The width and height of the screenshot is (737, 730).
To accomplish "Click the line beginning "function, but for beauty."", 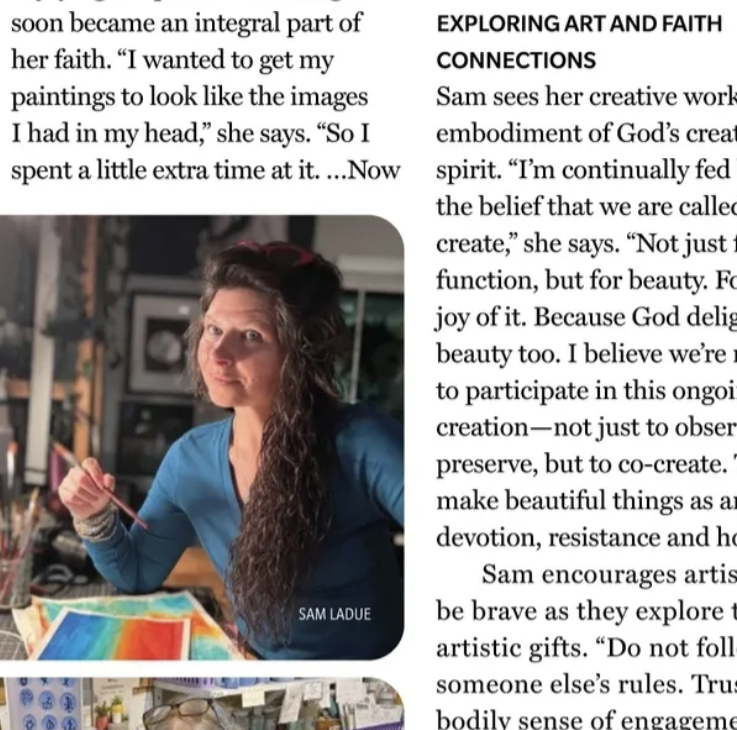I will coord(587,281).
